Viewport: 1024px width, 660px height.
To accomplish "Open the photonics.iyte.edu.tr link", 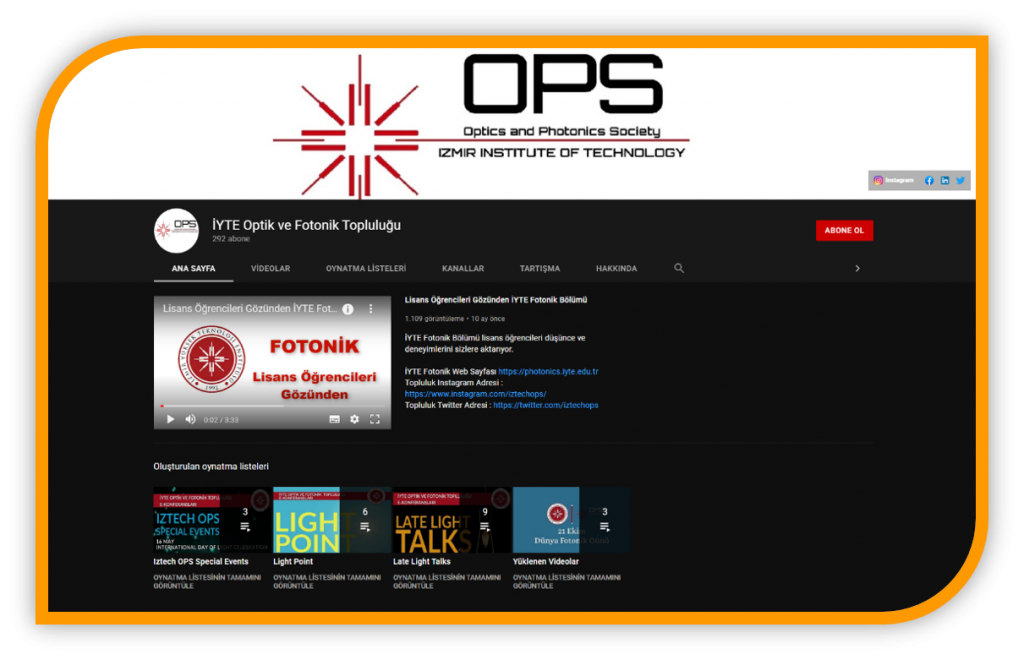I will (x=548, y=370).
